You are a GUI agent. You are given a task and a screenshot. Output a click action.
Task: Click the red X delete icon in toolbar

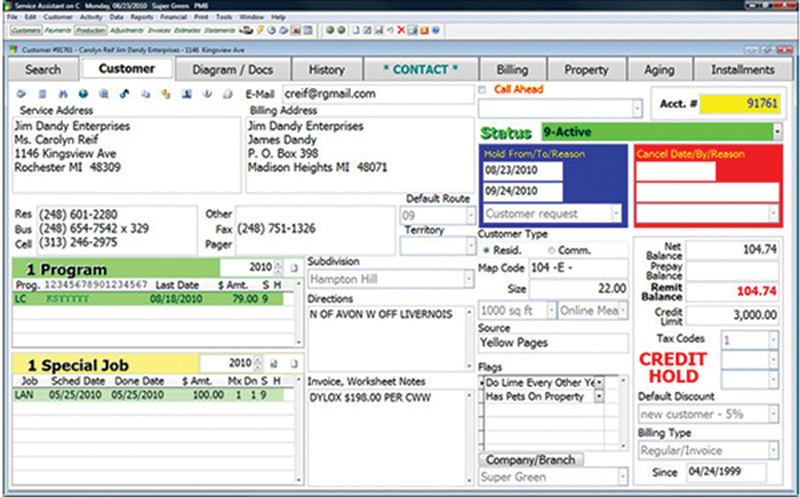click(401, 31)
